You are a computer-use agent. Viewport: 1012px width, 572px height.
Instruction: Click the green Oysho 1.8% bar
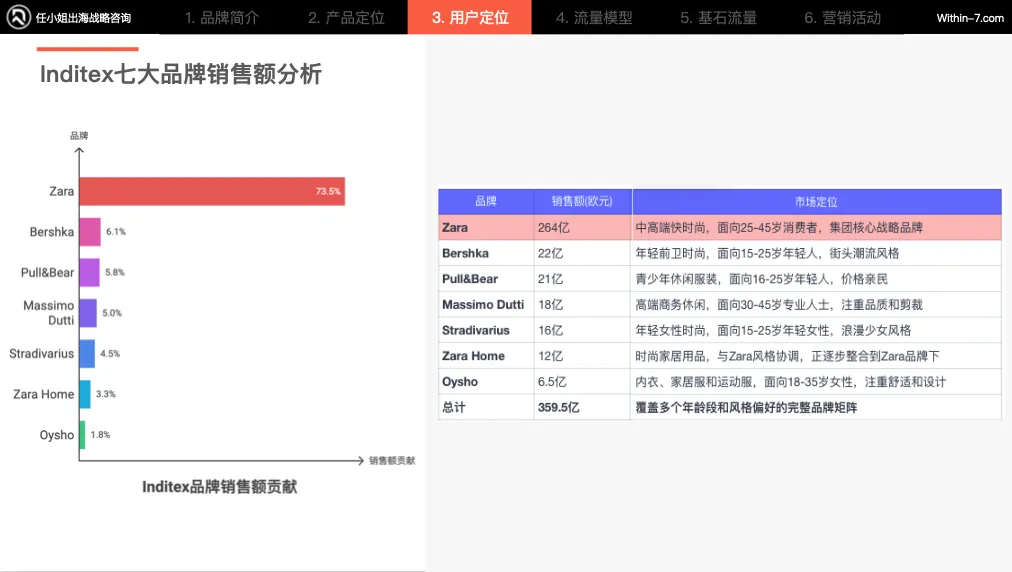point(83,434)
